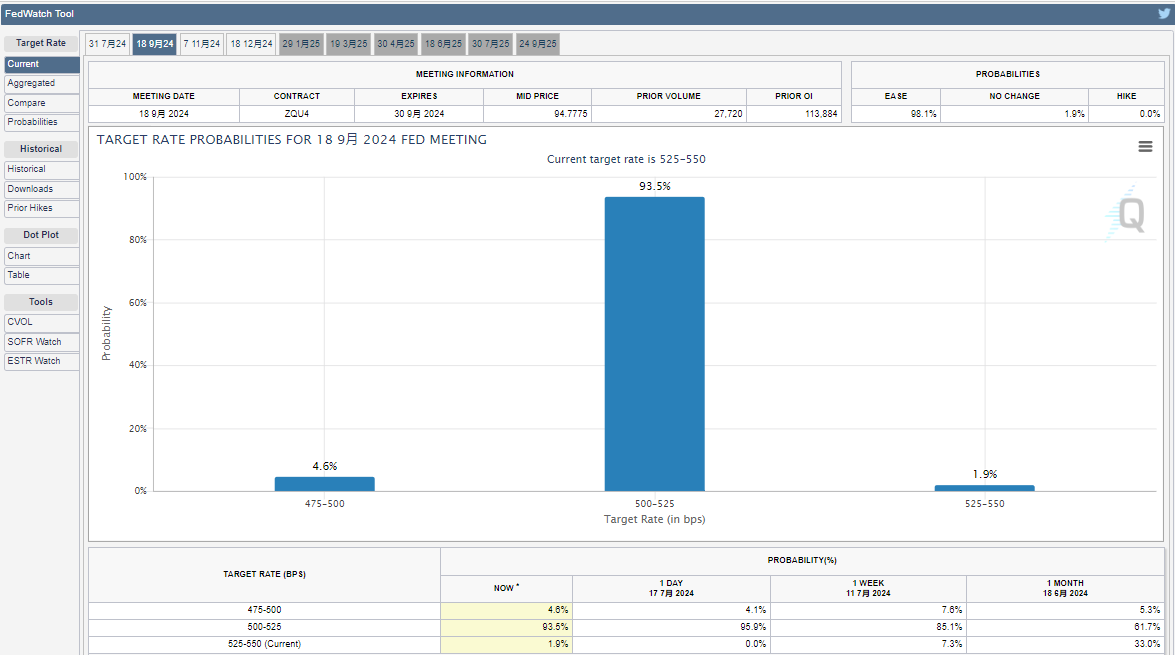Image resolution: width=1175 pixels, height=655 pixels.
Task: Click the Current target rate subtitle
Action: 626,160
